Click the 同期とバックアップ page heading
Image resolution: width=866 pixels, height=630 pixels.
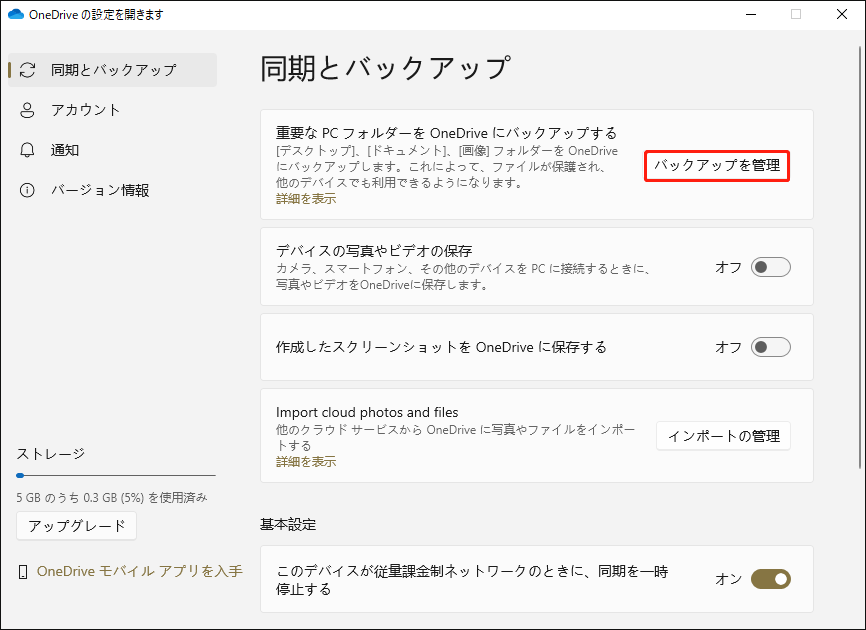(x=386, y=68)
